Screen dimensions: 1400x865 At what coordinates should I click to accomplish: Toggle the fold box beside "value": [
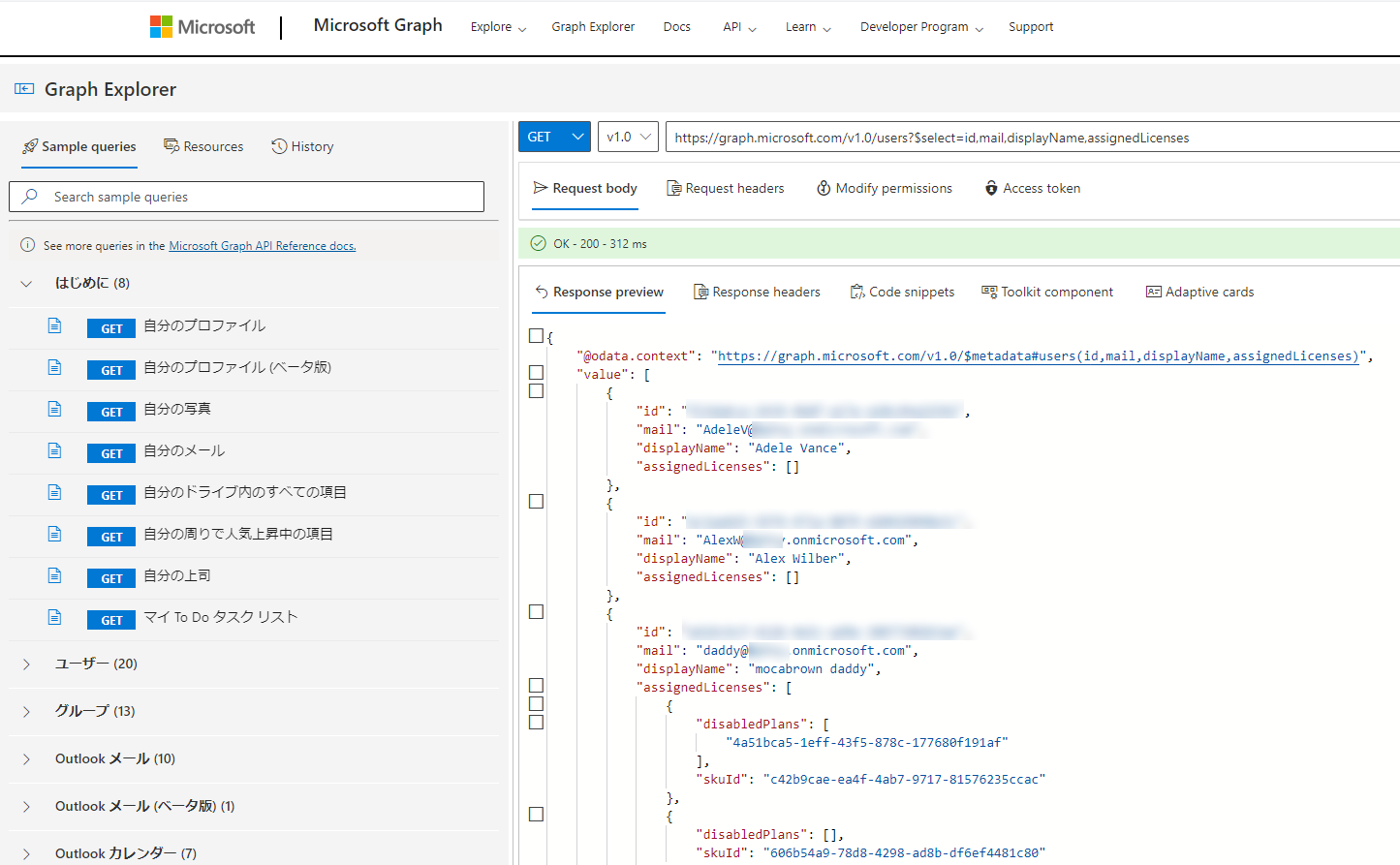tap(536, 373)
